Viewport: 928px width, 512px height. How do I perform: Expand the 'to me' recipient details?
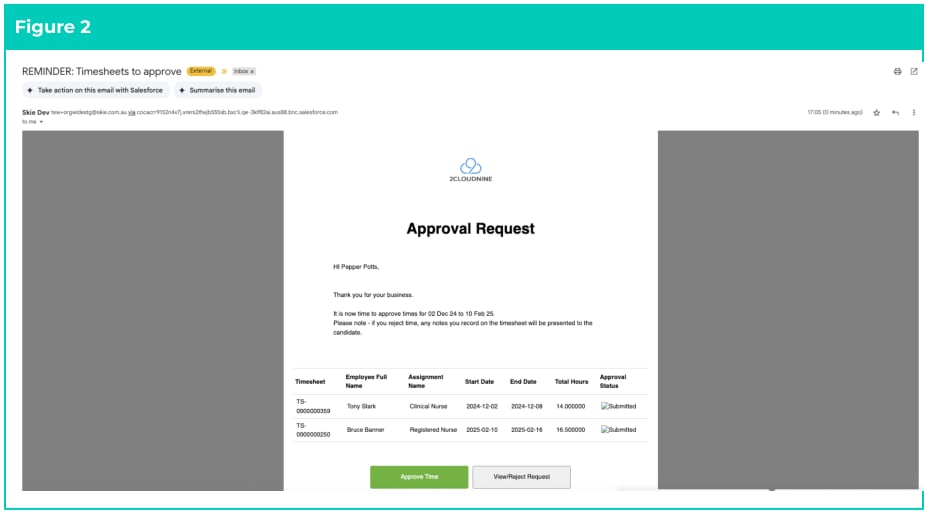41,122
